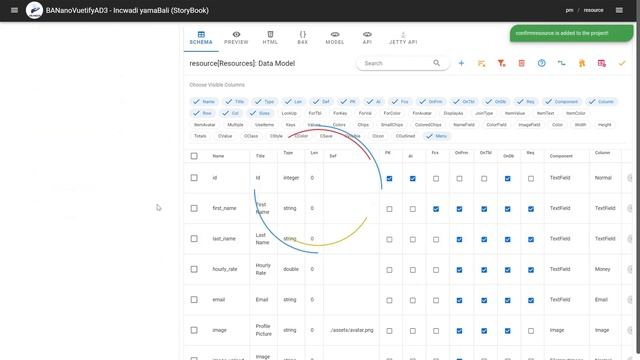Open the JETTY API tab
This screenshot has width=640, height=360.
tap(403, 38)
